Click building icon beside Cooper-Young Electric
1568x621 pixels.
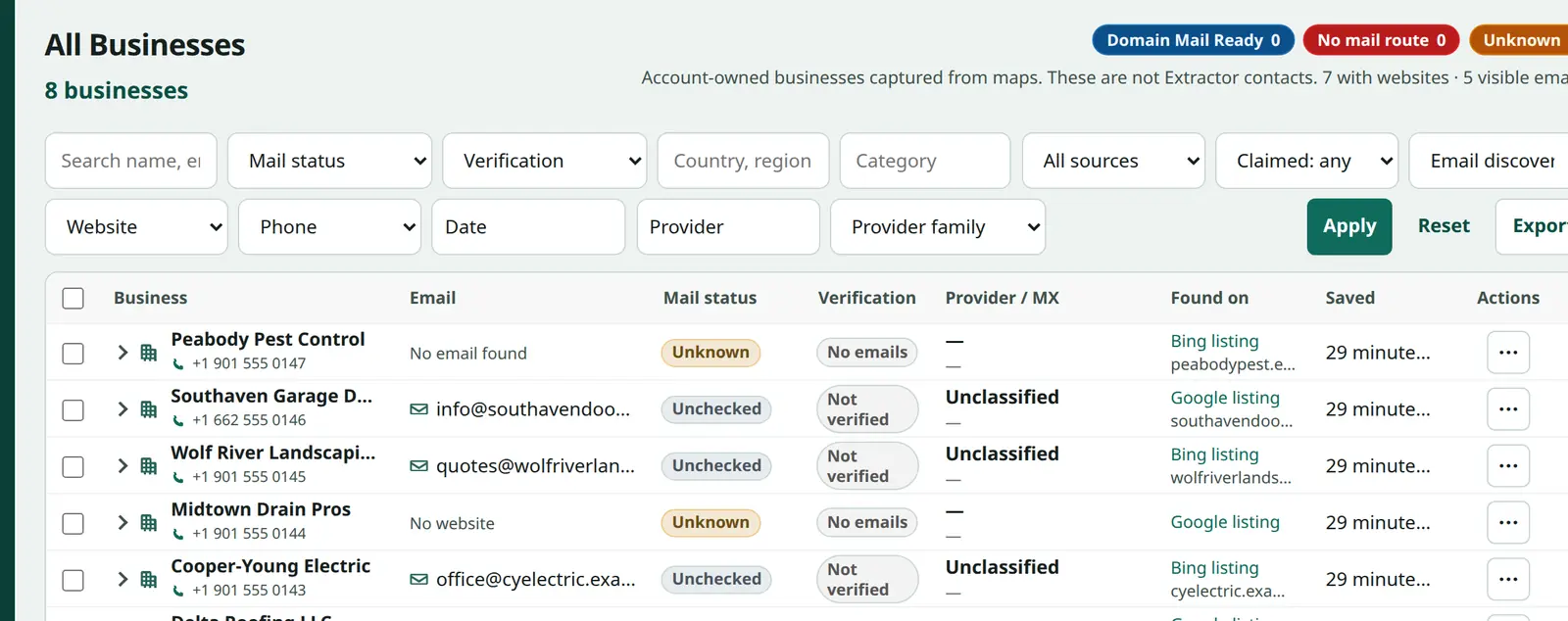click(148, 580)
